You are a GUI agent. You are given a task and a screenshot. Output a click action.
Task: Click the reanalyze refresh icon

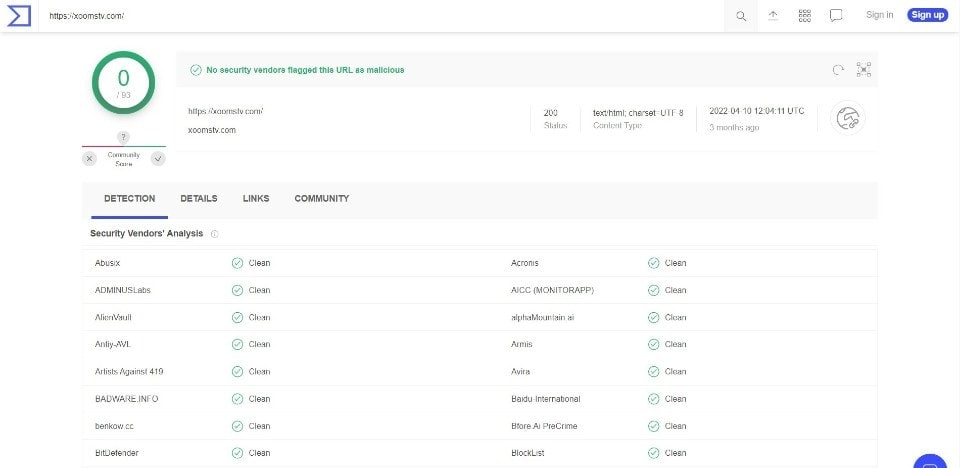click(x=838, y=70)
